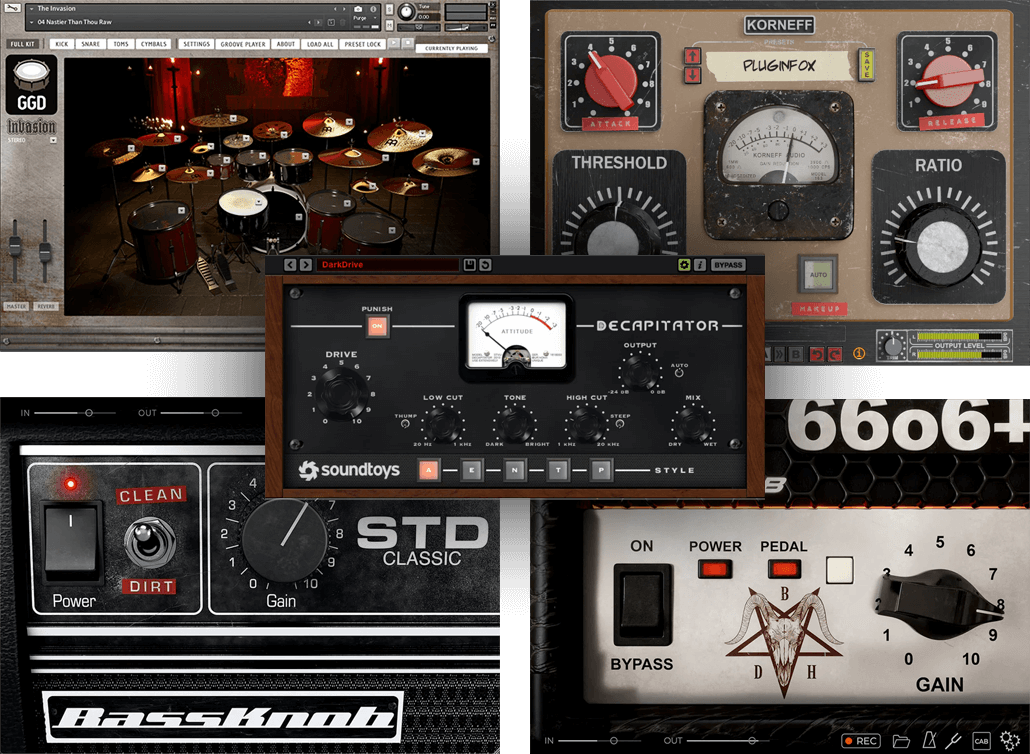Expand The Invasion instrument dropdown arrow
Image resolution: width=1030 pixels, height=754 pixels.
[31, 9]
